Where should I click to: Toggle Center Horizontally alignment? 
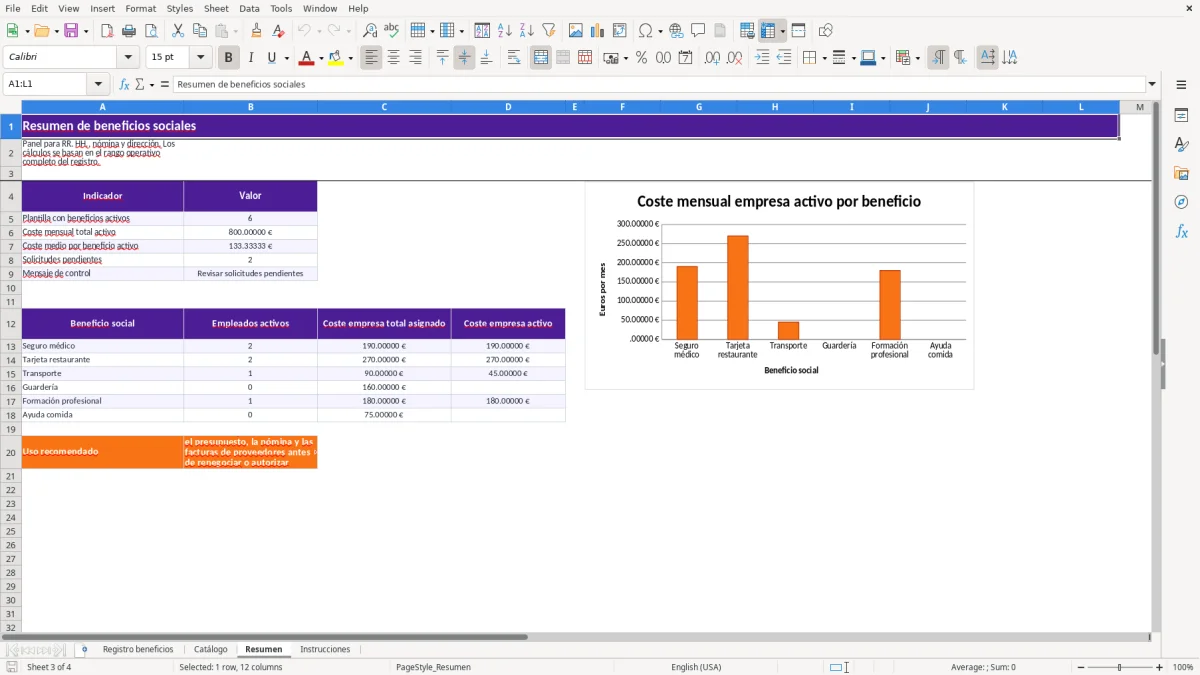393,58
